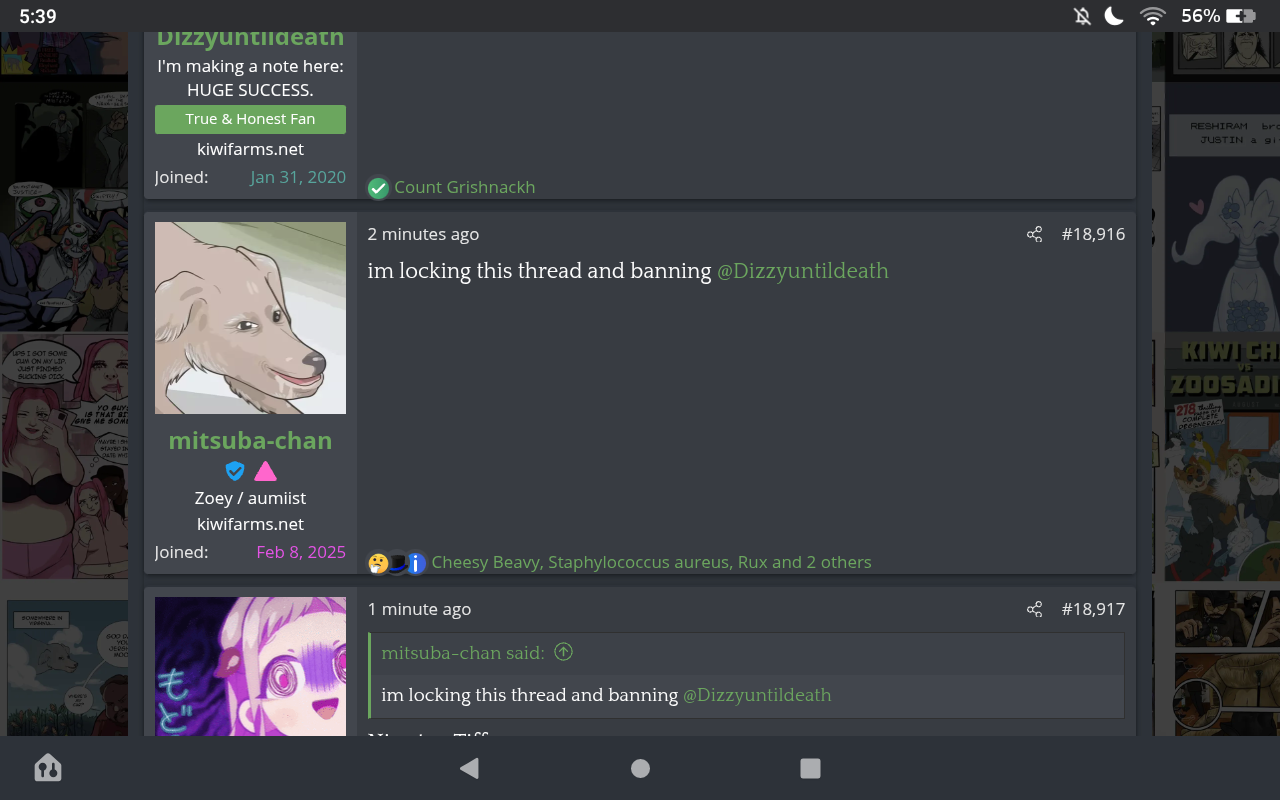Click the True & Honest Fan banner
Screen dimensions: 1280x800
250,119
